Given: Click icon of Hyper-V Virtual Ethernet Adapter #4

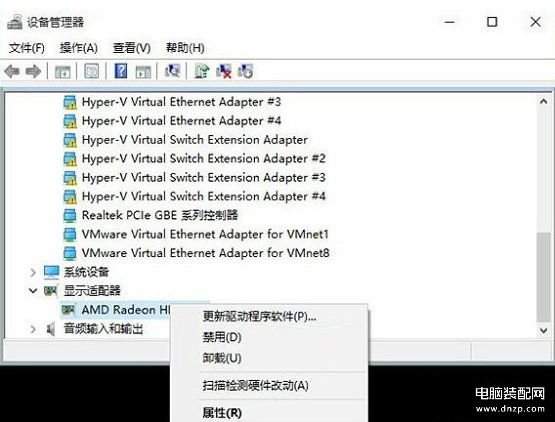Looking at the screenshot, I should click(x=70, y=121).
